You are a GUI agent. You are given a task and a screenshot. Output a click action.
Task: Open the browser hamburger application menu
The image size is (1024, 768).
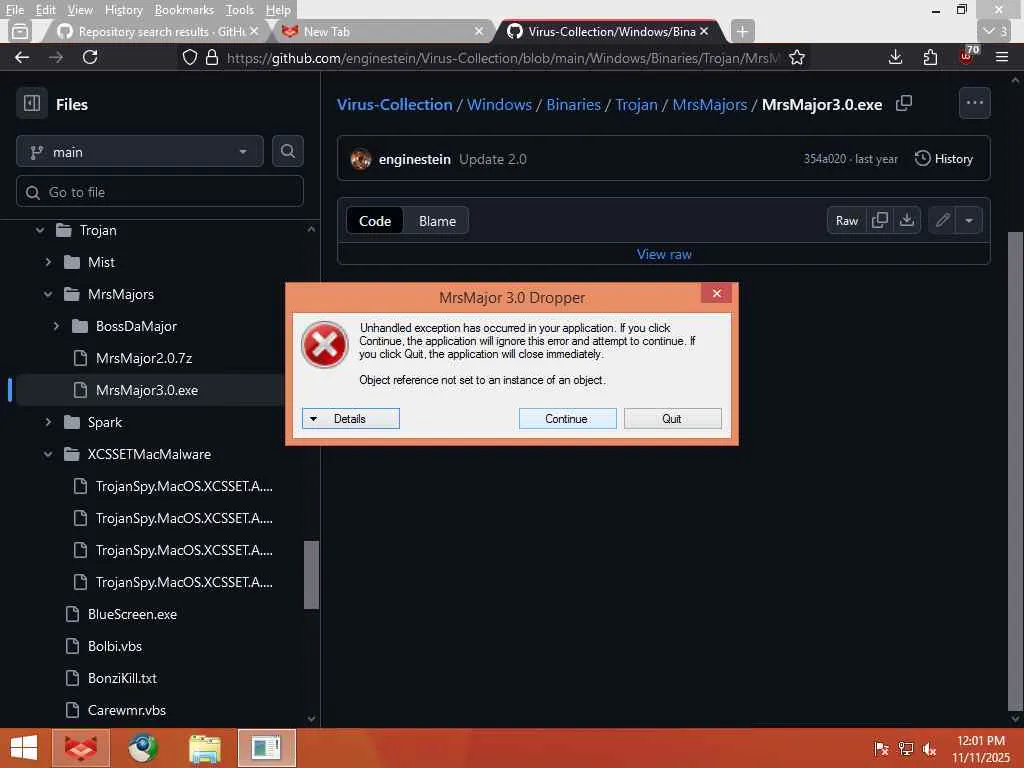click(x=1002, y=57)
